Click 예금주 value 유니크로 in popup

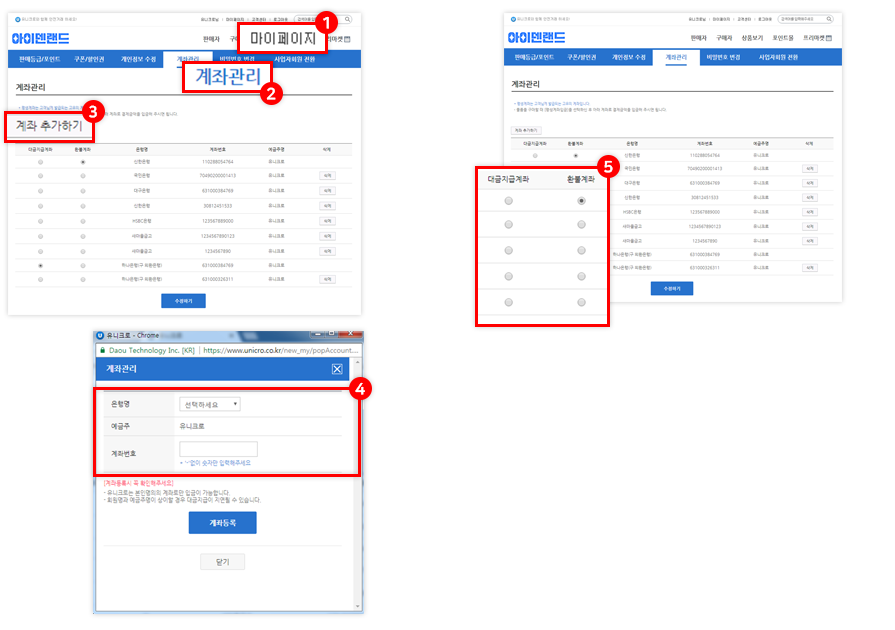click(192, 426)
